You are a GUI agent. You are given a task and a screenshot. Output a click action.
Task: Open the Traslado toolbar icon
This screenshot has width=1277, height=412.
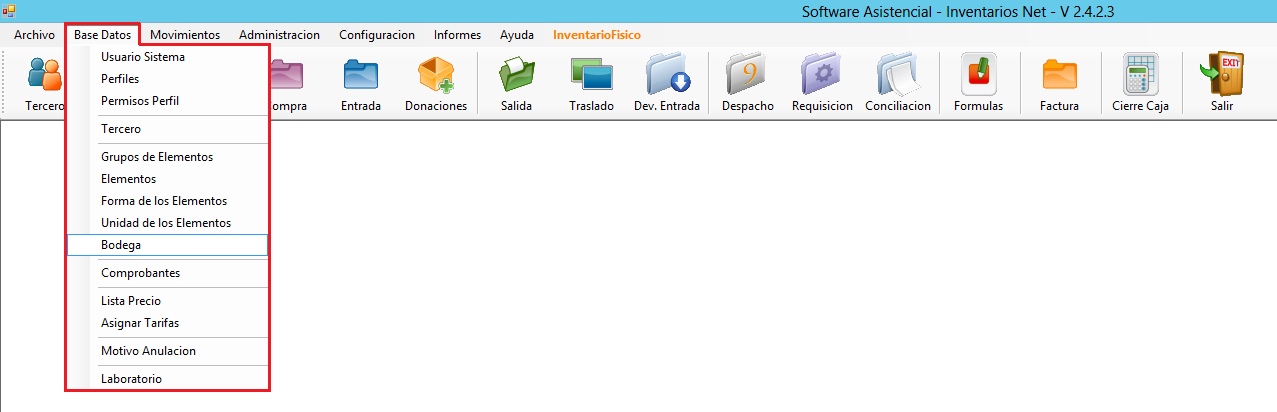591,77
